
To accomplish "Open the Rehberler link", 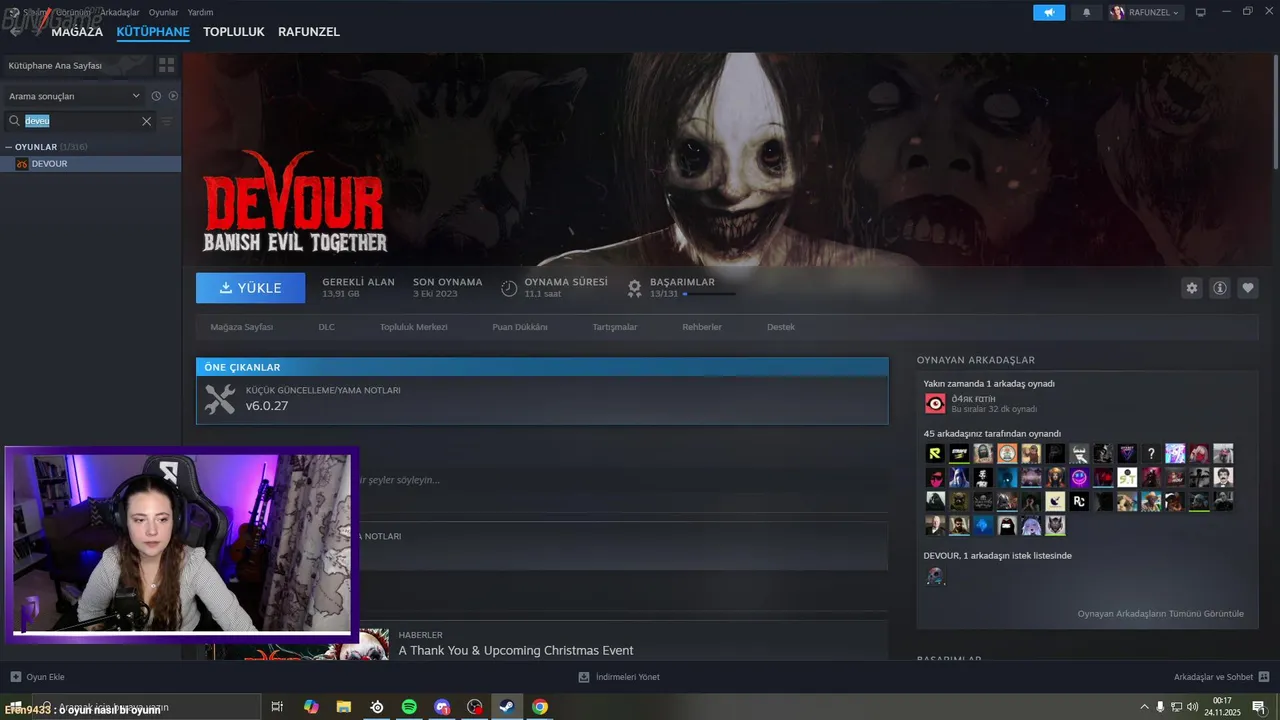I will pyautogui.click(x=702, y=327).
